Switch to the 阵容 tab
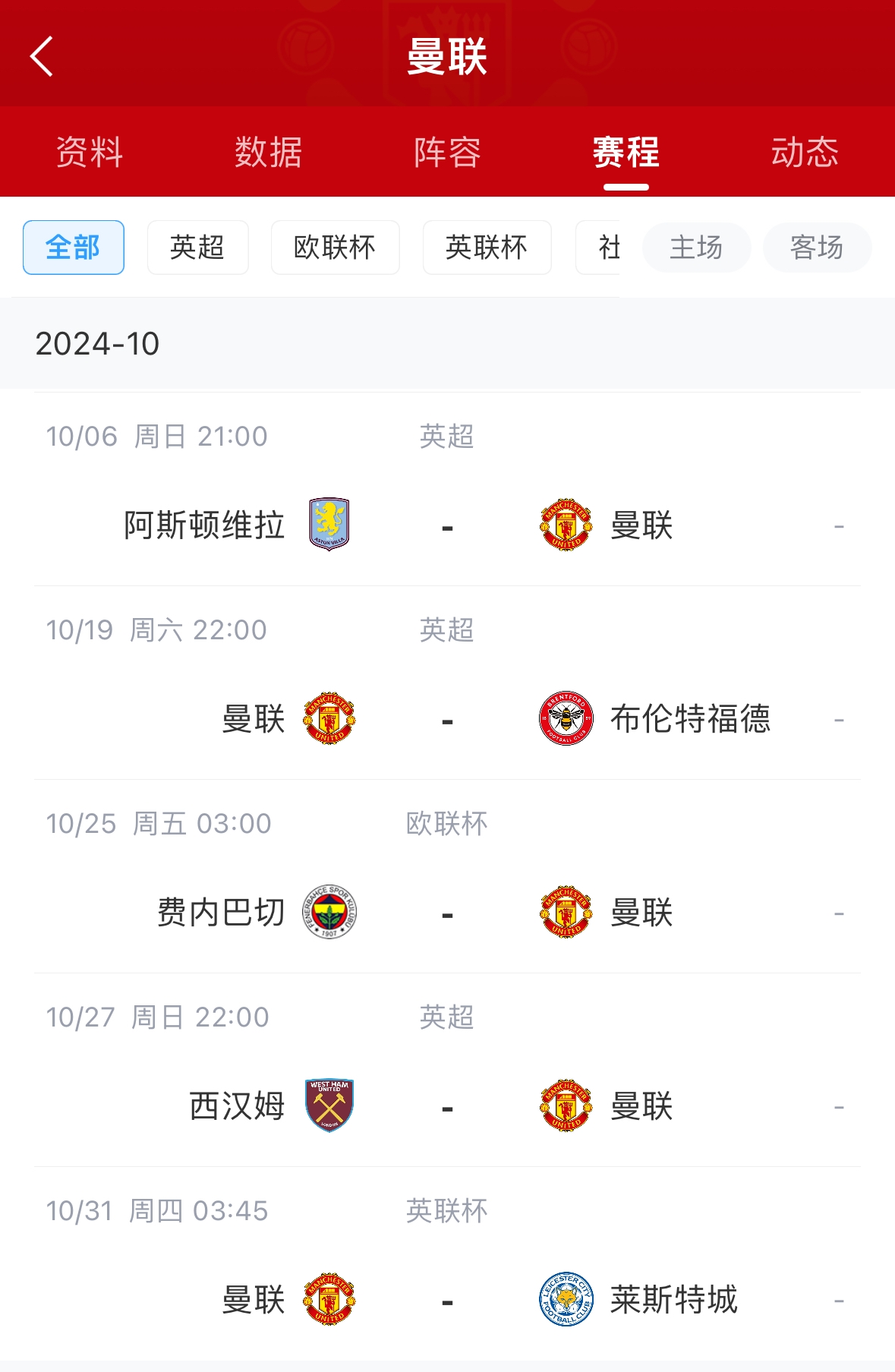 447,152
